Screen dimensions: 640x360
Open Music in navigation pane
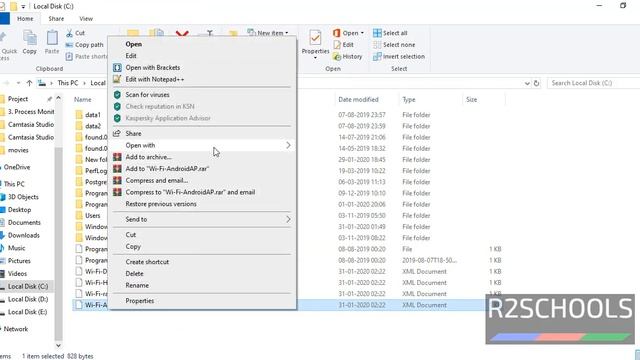16,248
